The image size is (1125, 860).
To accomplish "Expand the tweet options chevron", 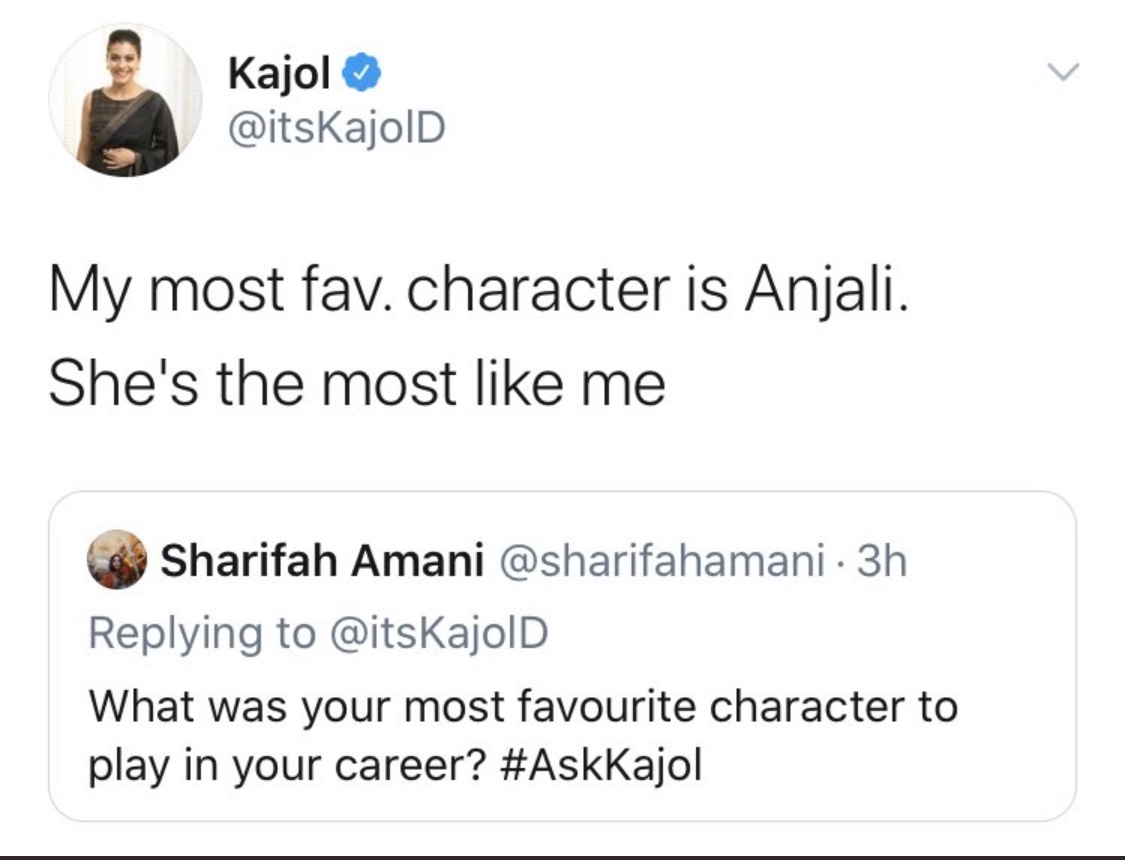I will pyautogui.click(x=1063, y=71).
